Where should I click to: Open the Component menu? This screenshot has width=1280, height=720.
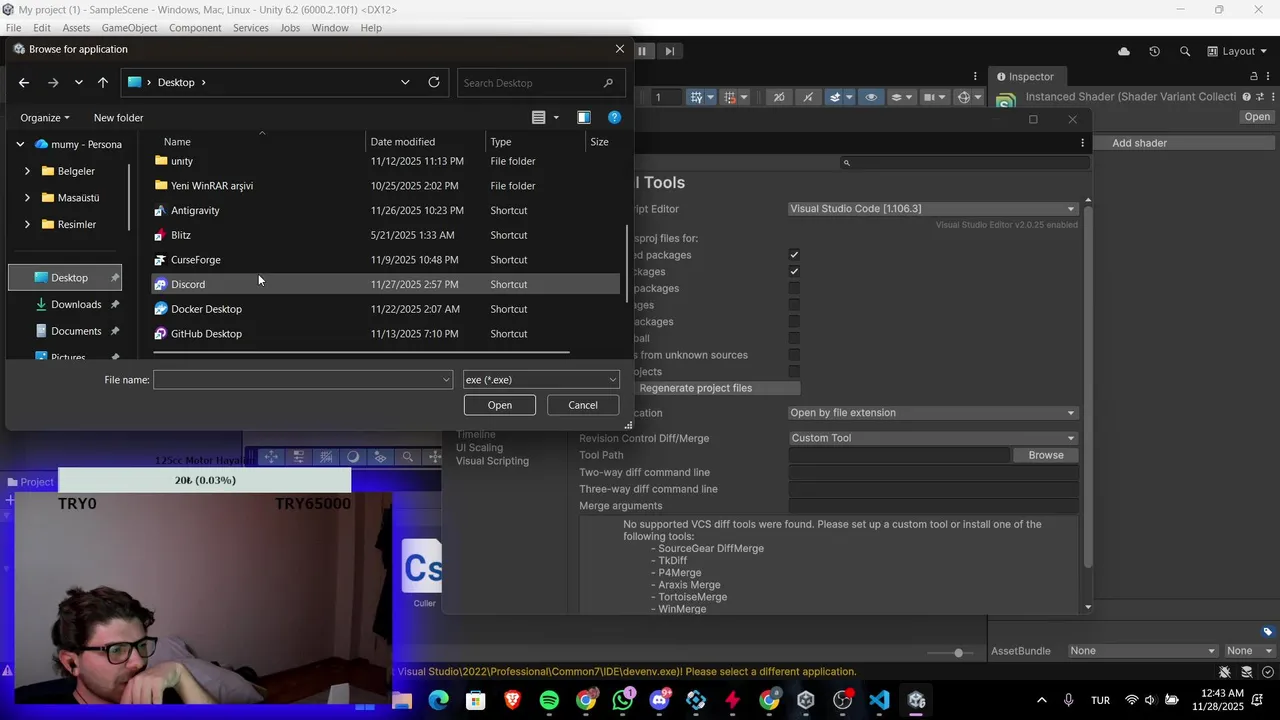click(x=195, y=28)
